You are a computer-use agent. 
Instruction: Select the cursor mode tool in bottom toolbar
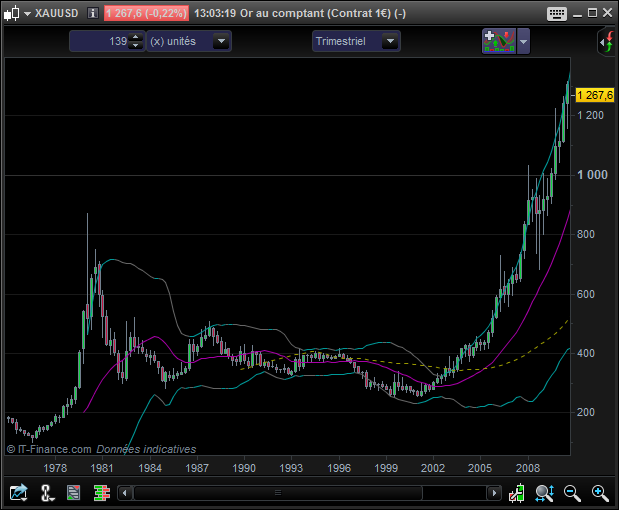47,492
